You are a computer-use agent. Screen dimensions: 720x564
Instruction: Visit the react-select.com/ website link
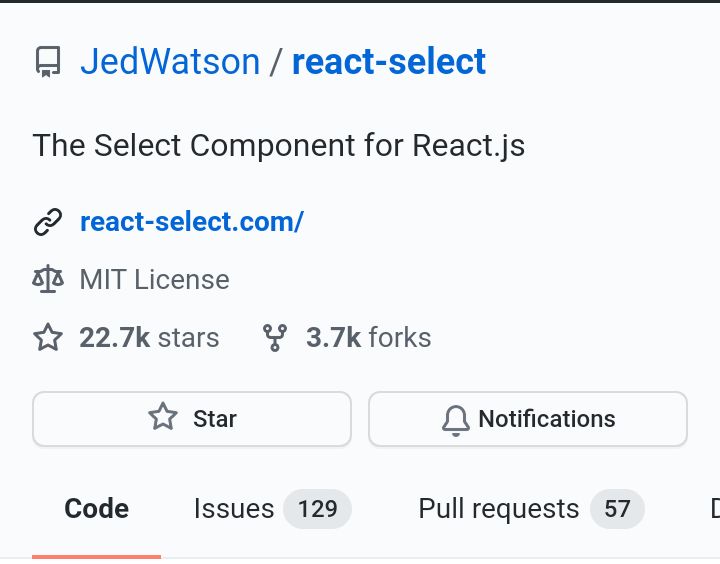192,222
